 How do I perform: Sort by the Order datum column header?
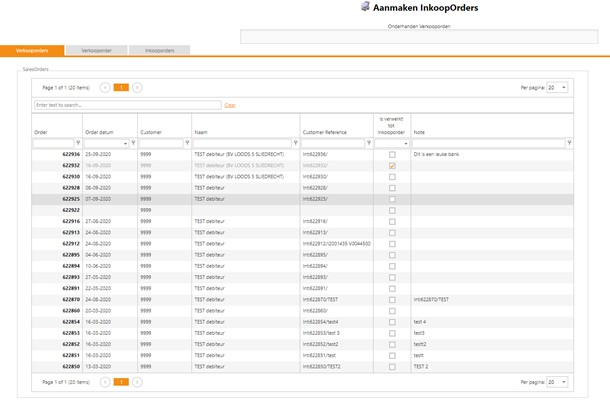pos(99,132)
